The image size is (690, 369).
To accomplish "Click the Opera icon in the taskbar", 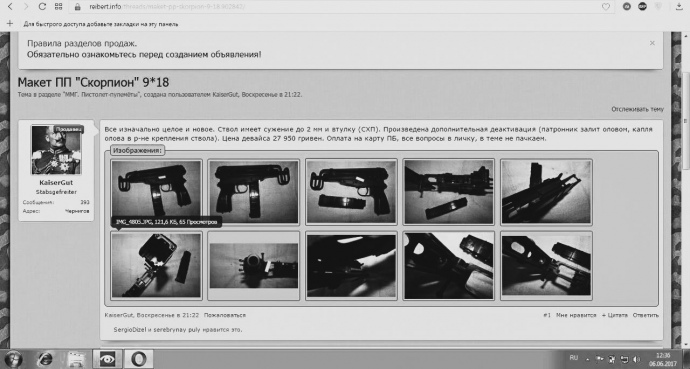I will (x=139, y=359).
